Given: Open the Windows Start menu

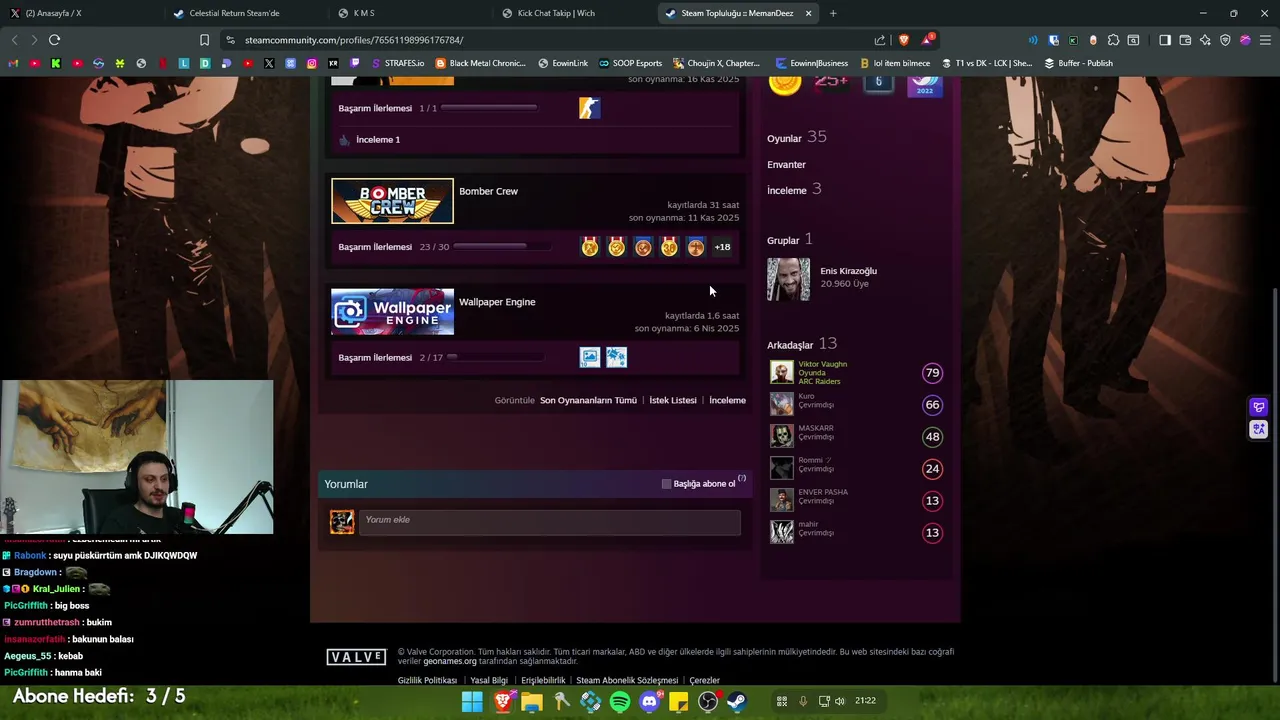Looking at the screenshot, I should pos(472,702).
